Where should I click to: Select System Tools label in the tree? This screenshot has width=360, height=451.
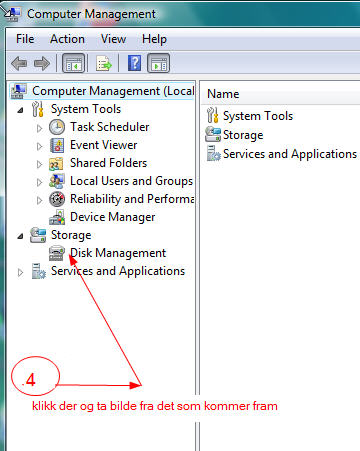(86, 109)
